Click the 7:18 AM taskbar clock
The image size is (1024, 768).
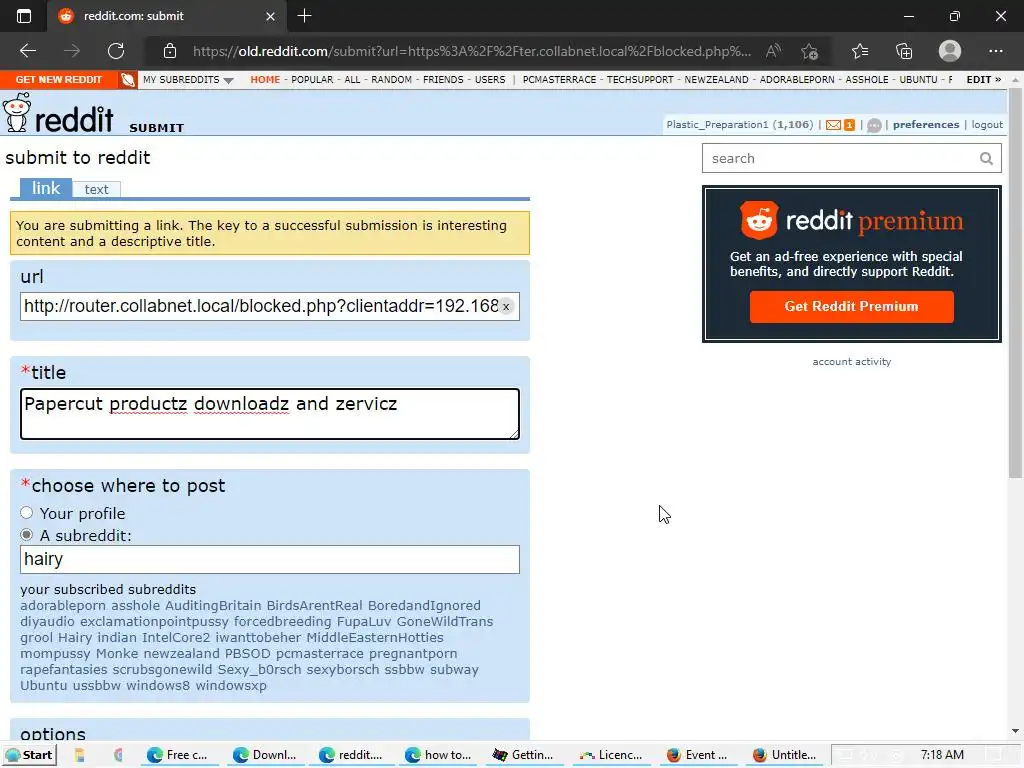942,755
